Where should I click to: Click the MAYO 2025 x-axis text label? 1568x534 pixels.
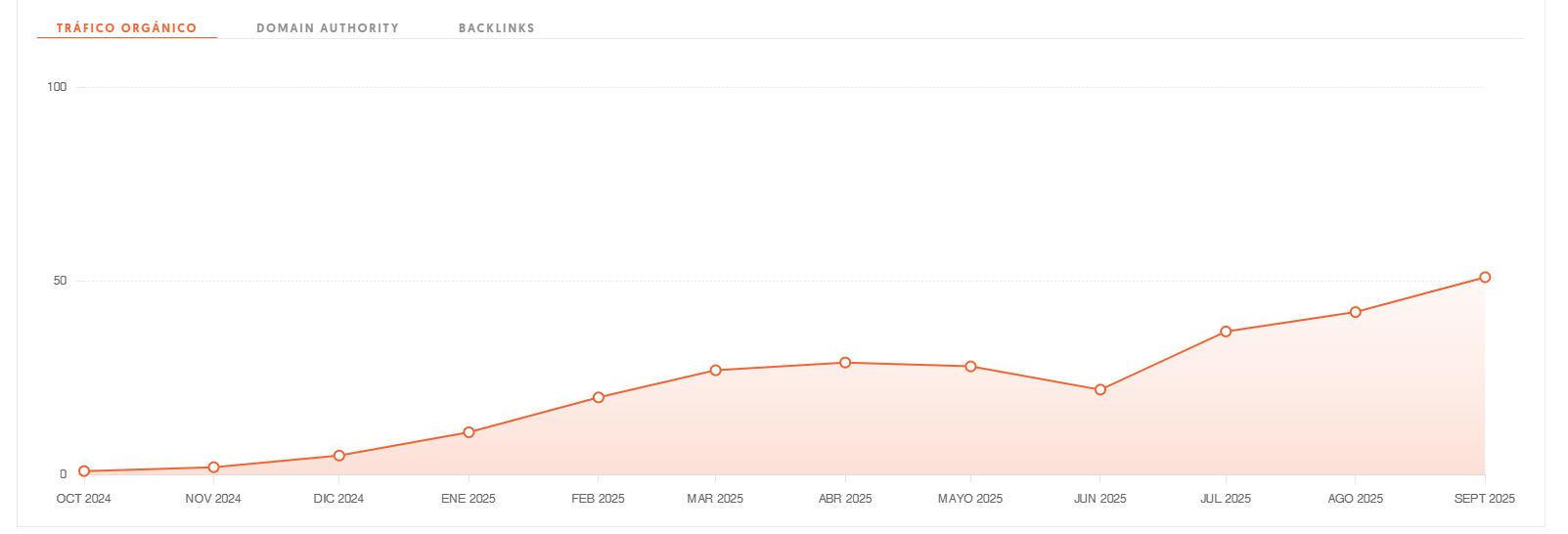tap(970, 499)
